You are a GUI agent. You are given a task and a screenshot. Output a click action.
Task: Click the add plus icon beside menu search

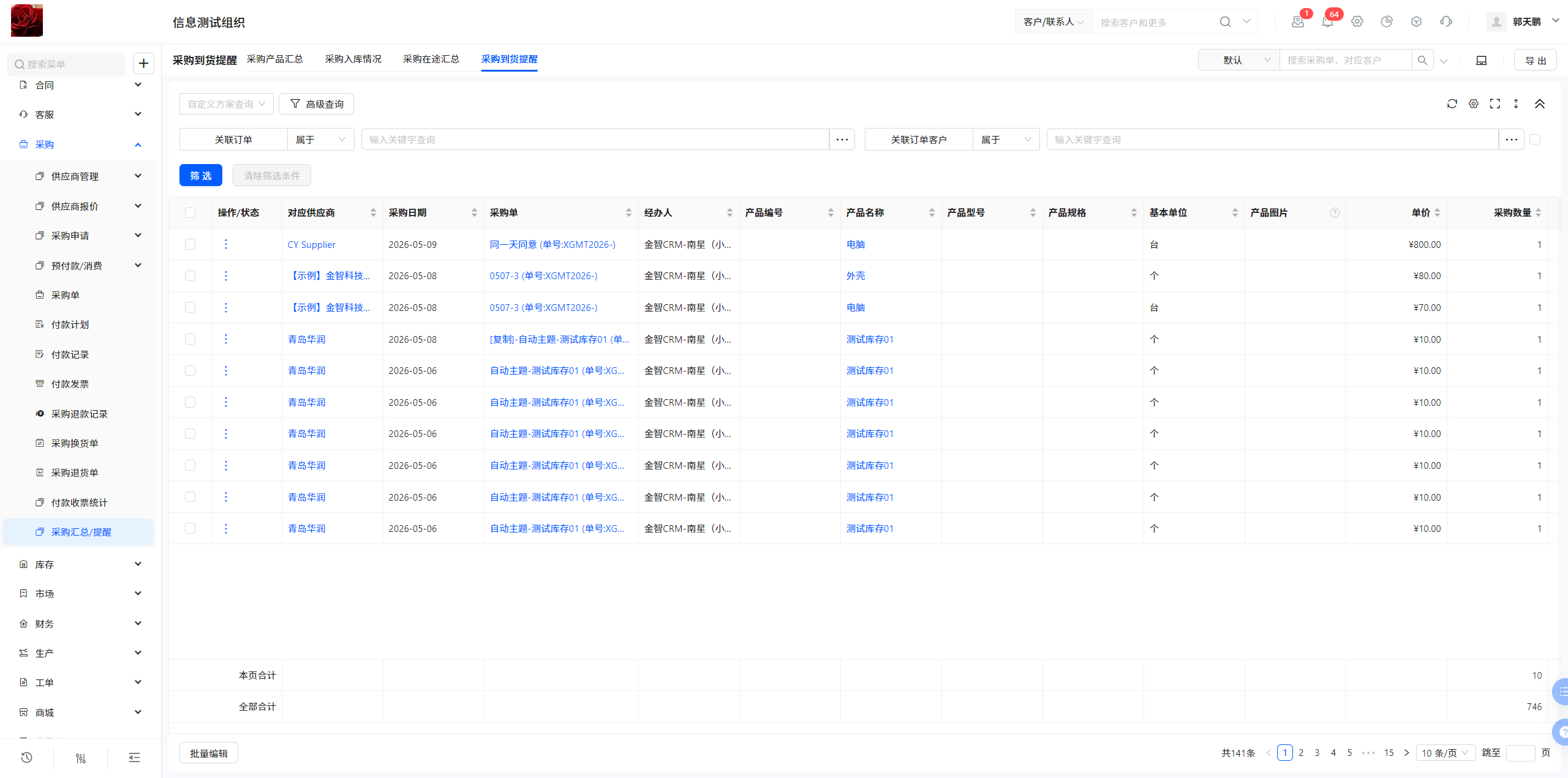143,63
